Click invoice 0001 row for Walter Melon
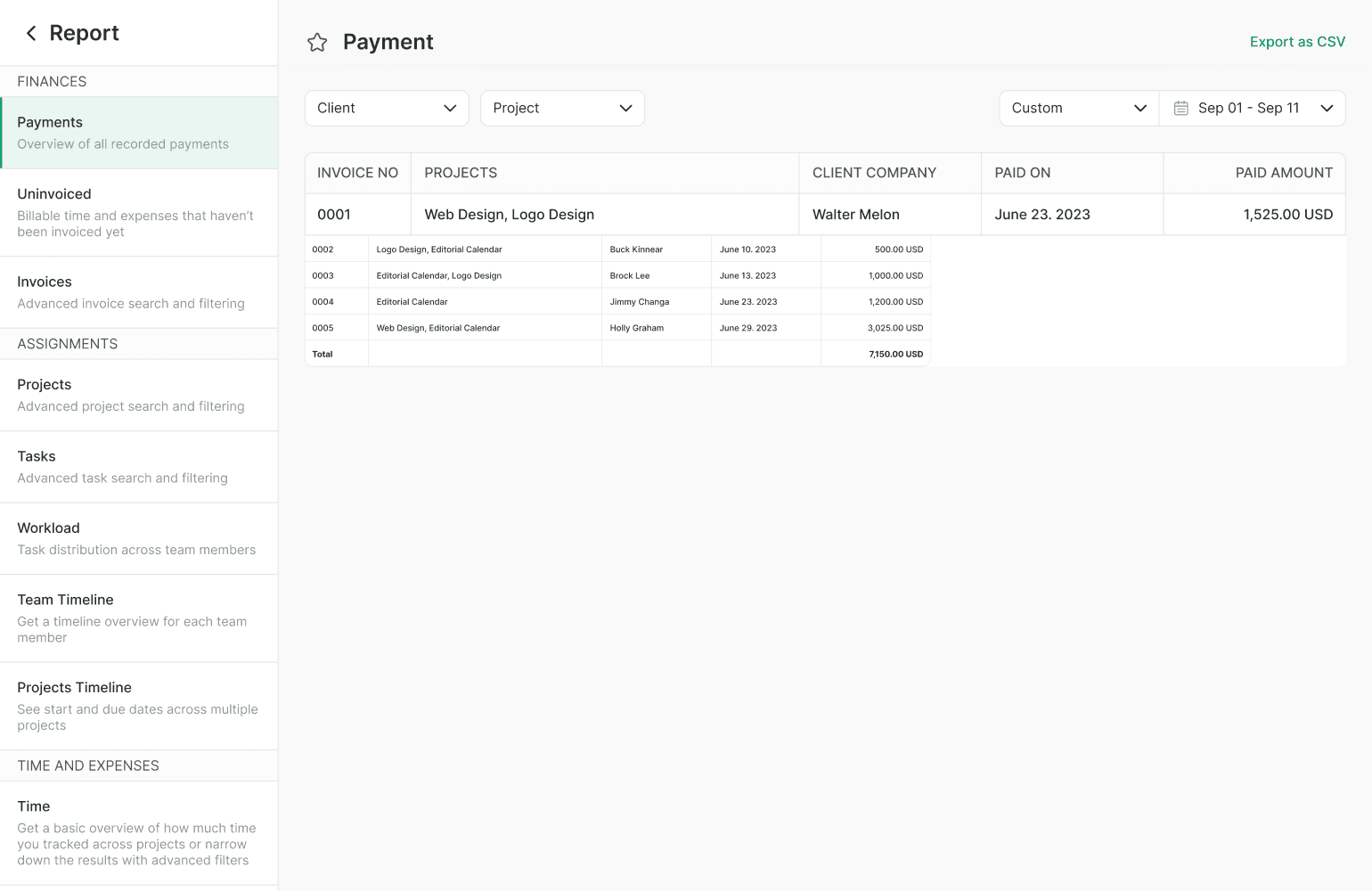 [824, 215]
